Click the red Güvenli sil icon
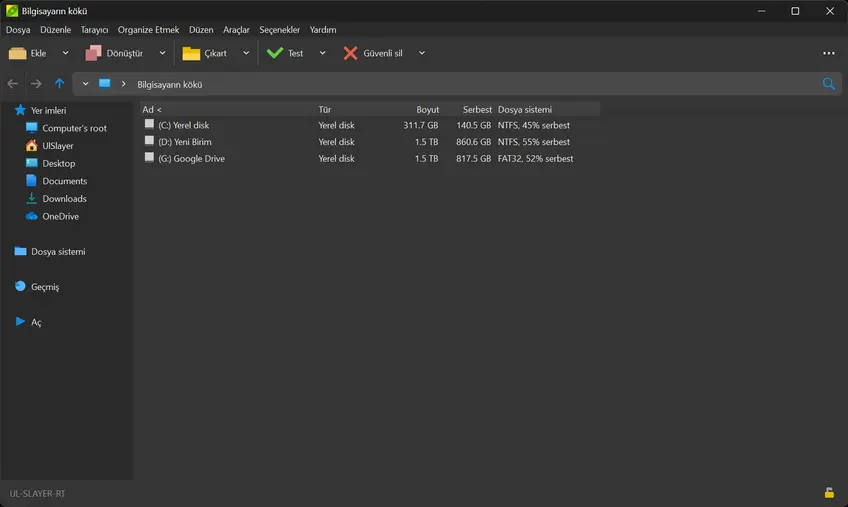848x507 pixels. pos(350,53)
